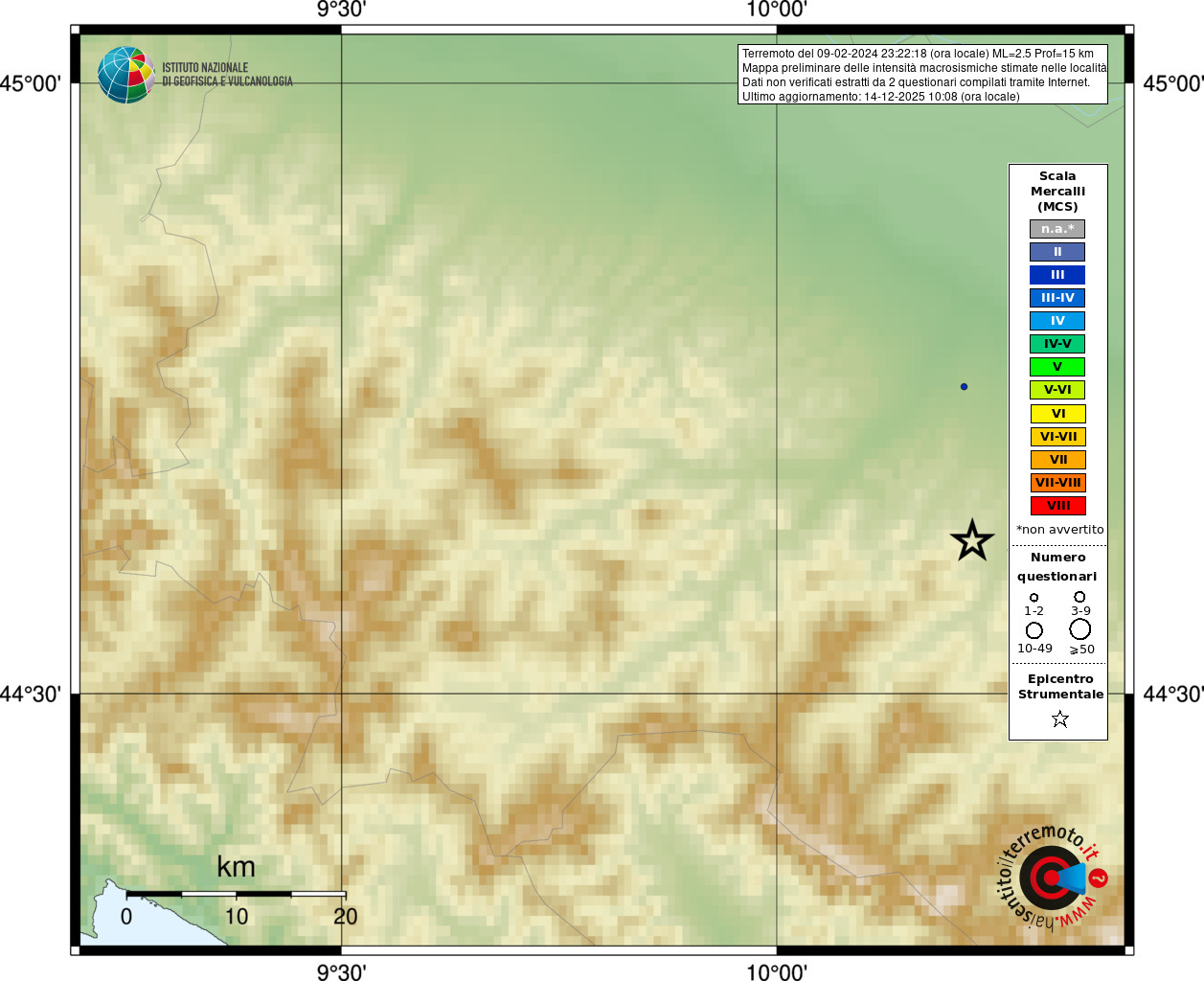
Task: Click the 'Mappa preliminare delle intensità' line
Action: (x=923, y=68)
